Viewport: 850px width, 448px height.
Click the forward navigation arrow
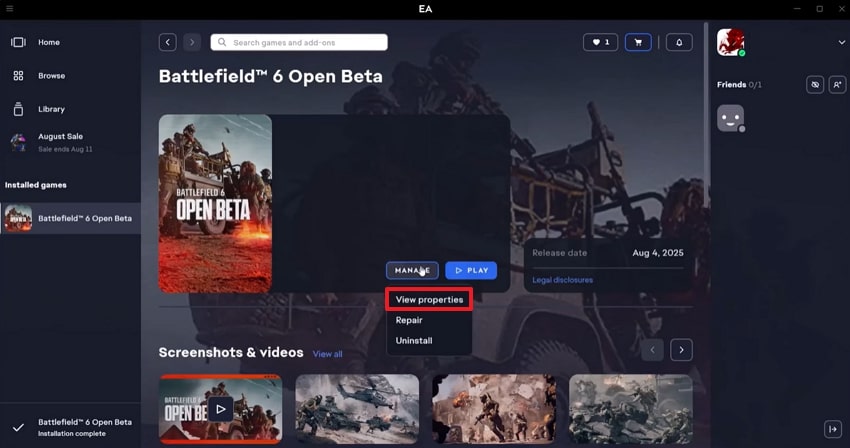(192, 42)
